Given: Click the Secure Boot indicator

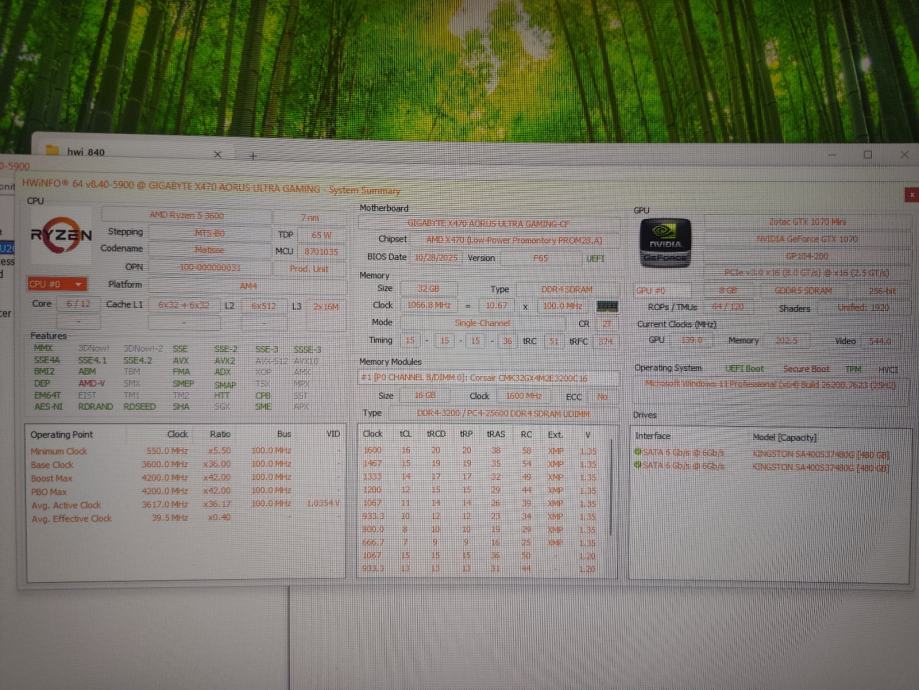Looking at the screenshot, I should tap(806, 369).
